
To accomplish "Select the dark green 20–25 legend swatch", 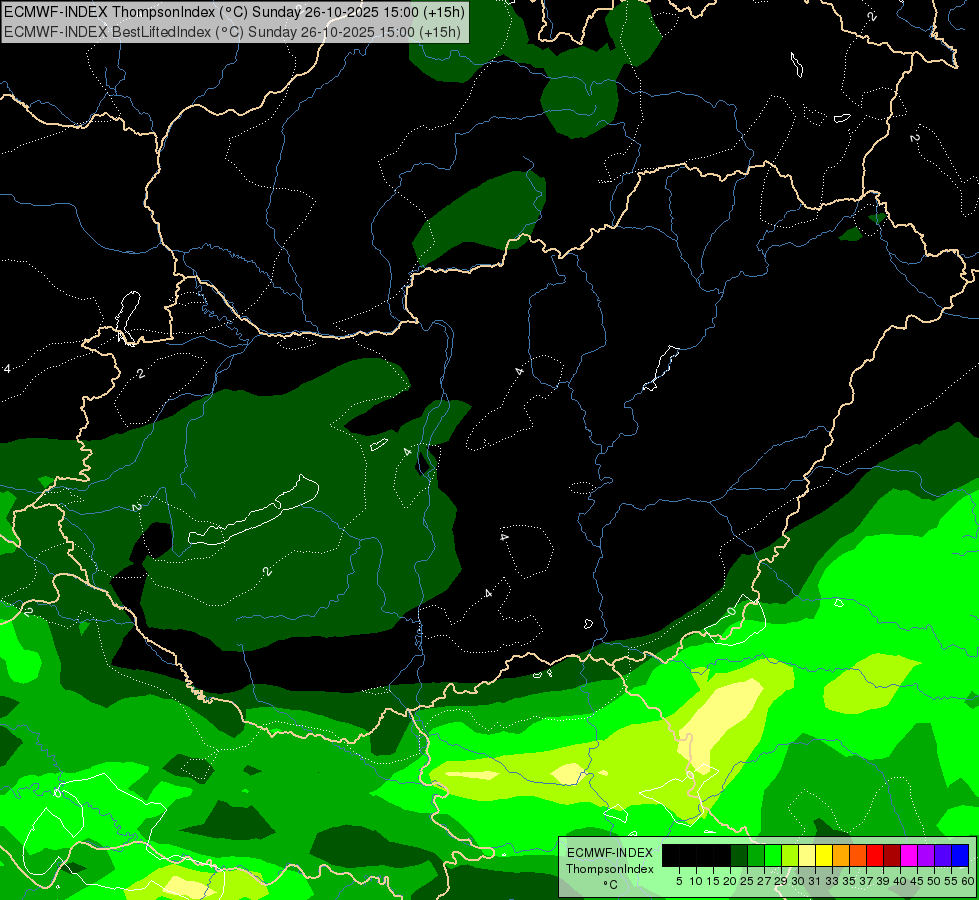I will coord(739,855).
